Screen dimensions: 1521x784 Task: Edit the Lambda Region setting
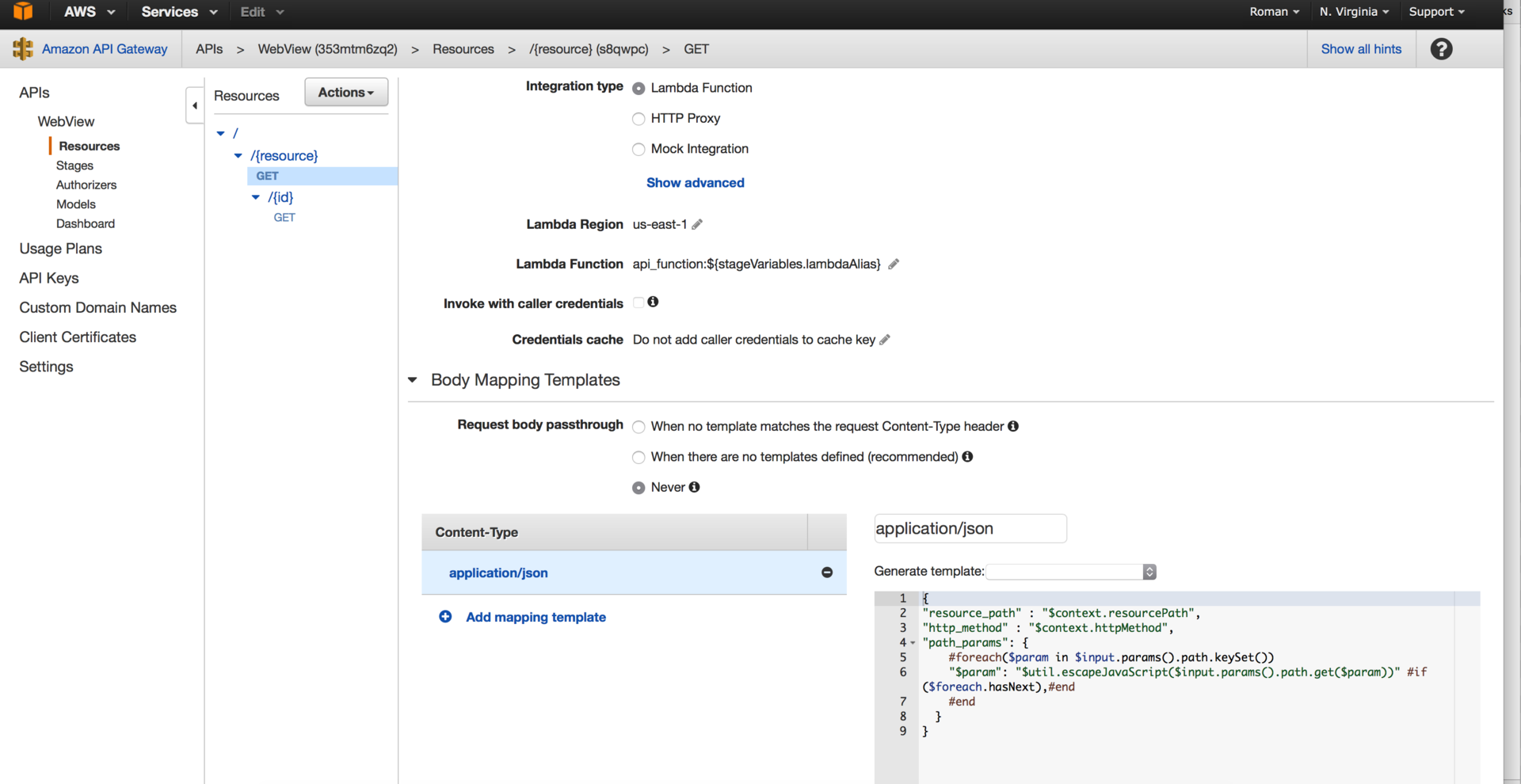[x=697, y=224]
